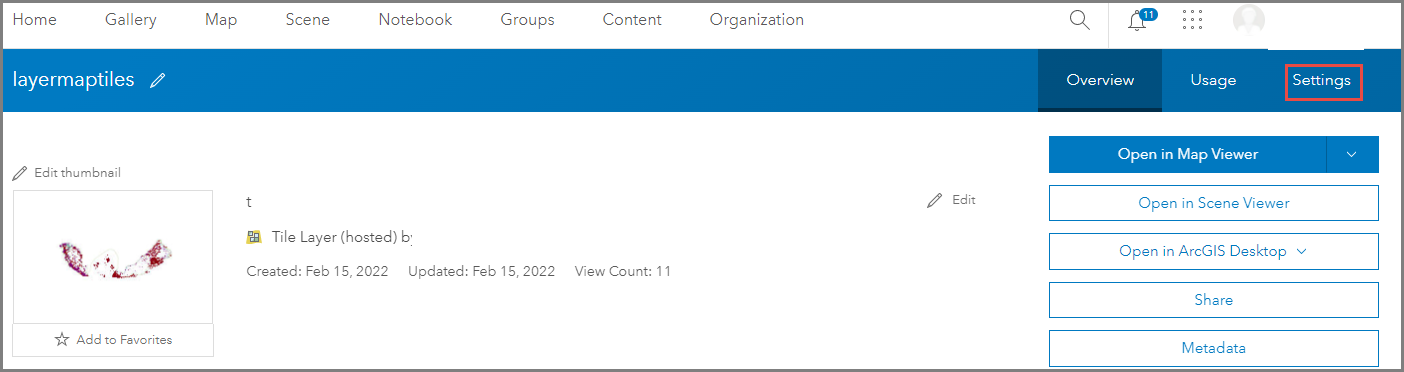Open the Gallery menu item
This screenshot has height=372, width=1404.
pyautogui.click(x=131, y=20)
